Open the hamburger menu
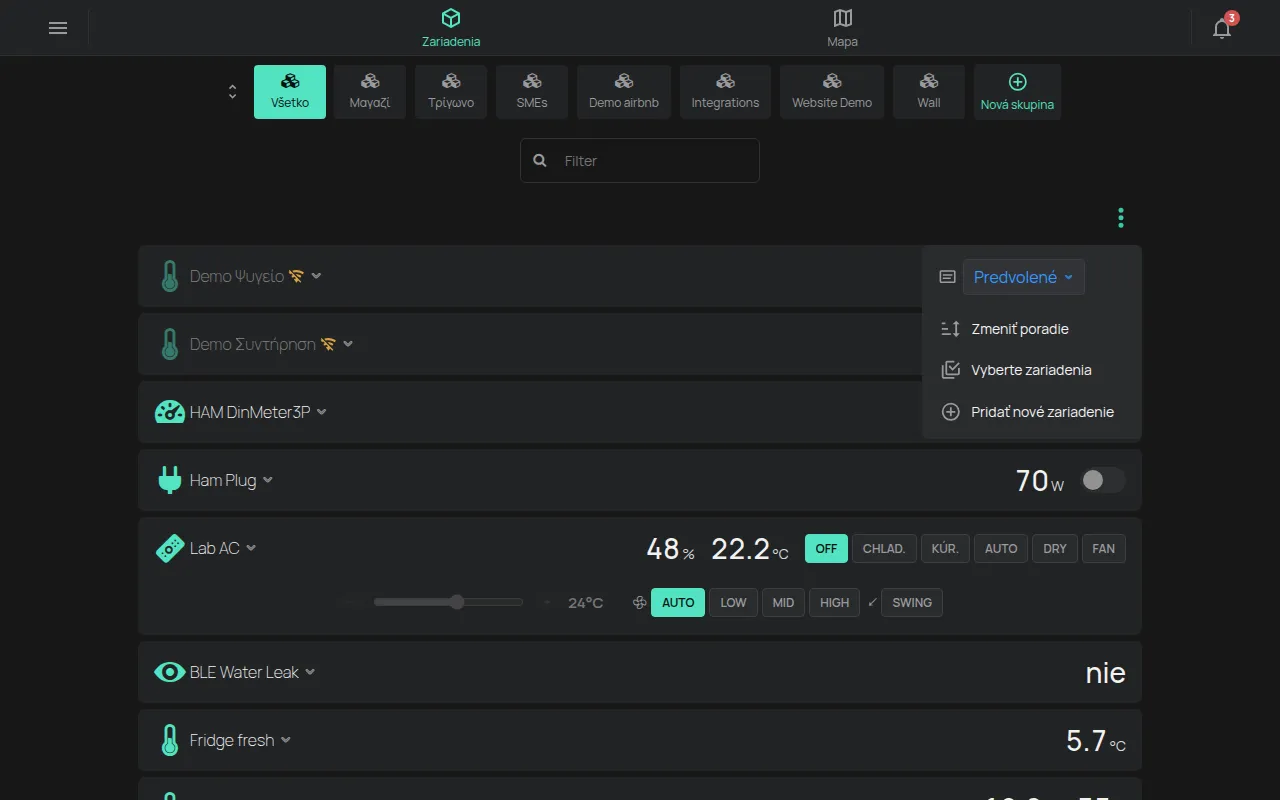Image resolution: width=1280 pixels, height=800 pixels. point(58,28)
